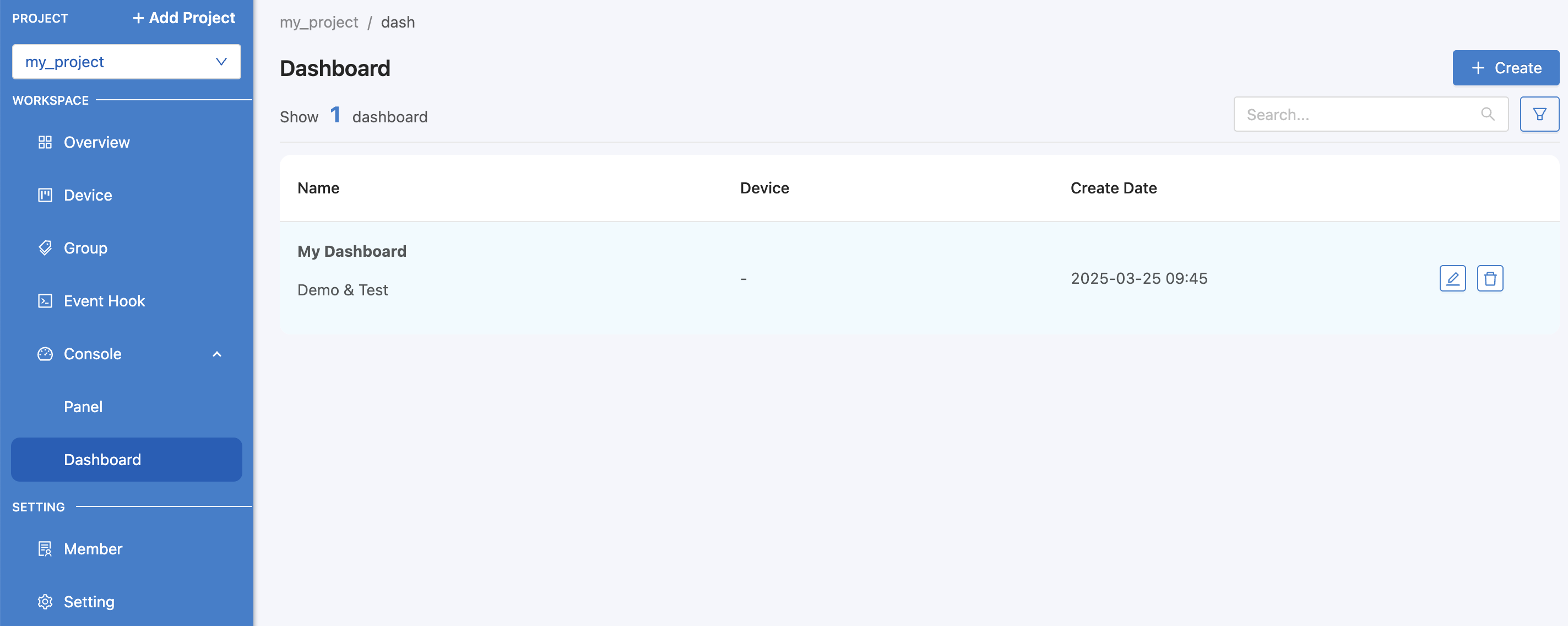Open the My Dashboard entry

click(x=352, y=251)
